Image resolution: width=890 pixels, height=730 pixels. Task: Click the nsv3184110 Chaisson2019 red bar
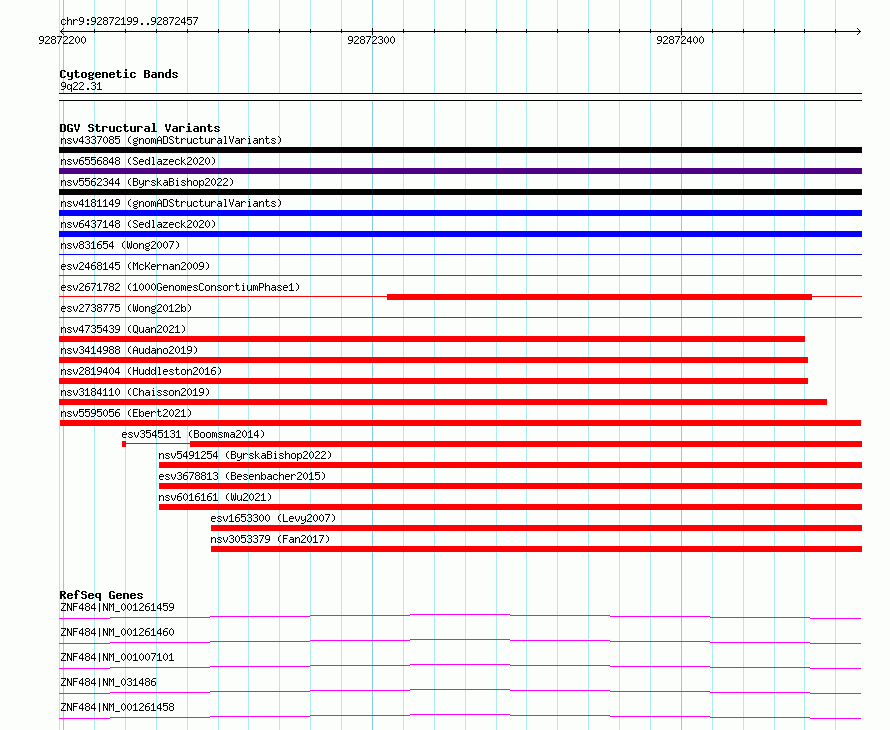(x=443, y=402)
